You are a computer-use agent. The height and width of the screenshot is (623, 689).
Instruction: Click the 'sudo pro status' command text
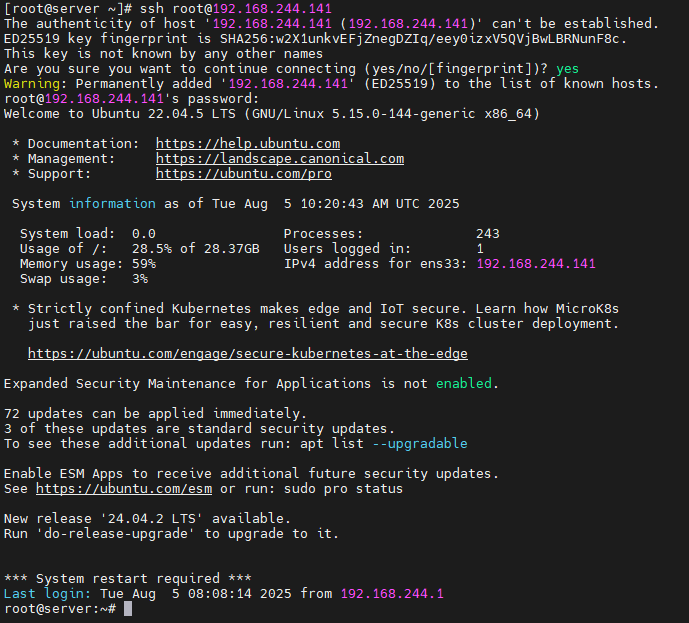coord(343,489)
